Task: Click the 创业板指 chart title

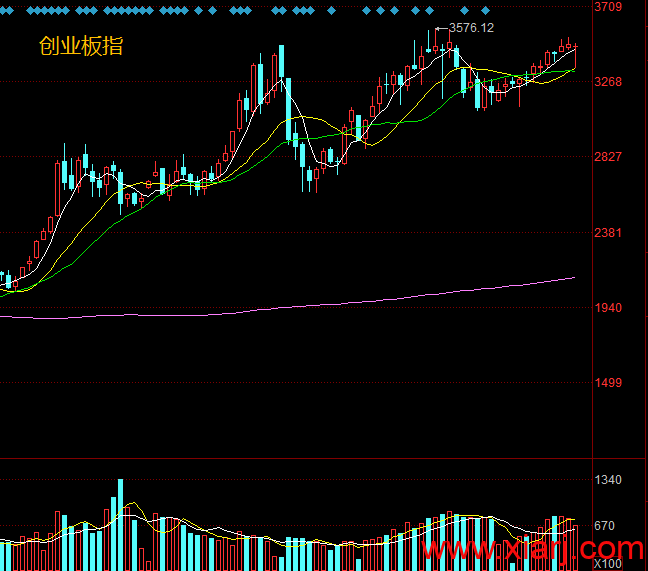Action: (81, 46)
